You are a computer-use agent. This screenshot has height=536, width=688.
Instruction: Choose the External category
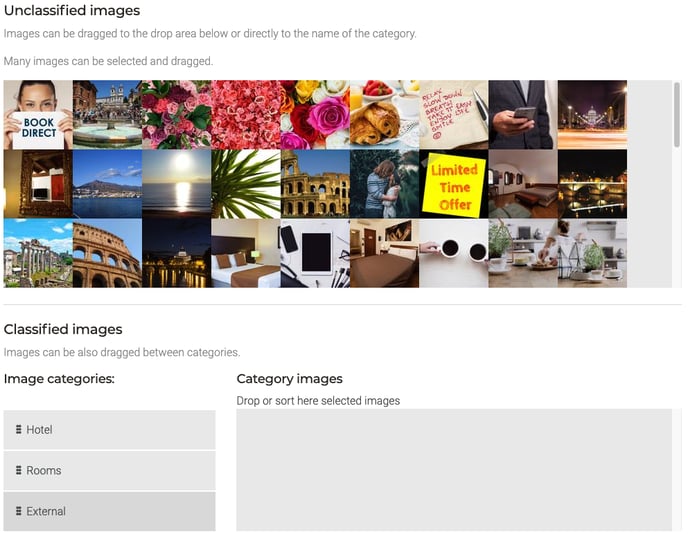110,512
